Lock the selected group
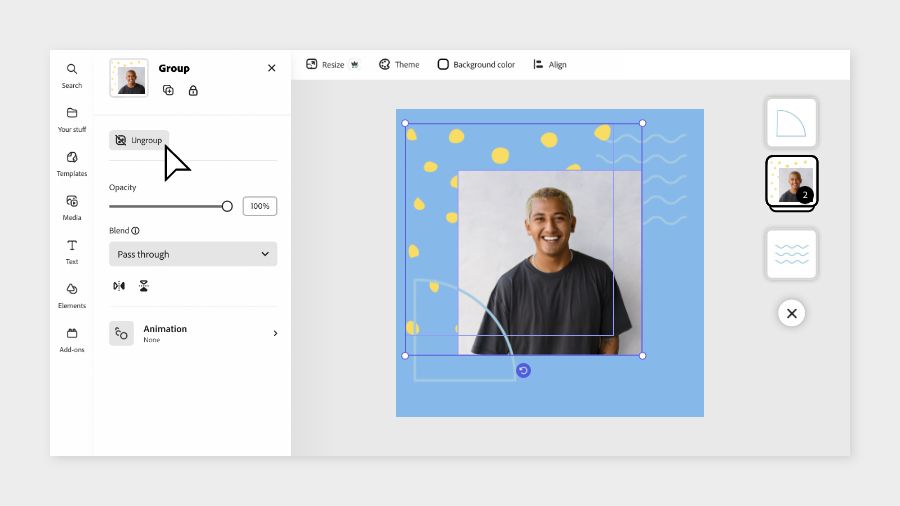The width and height of the screenshot is (900, 506). click(x=193, y=90)
